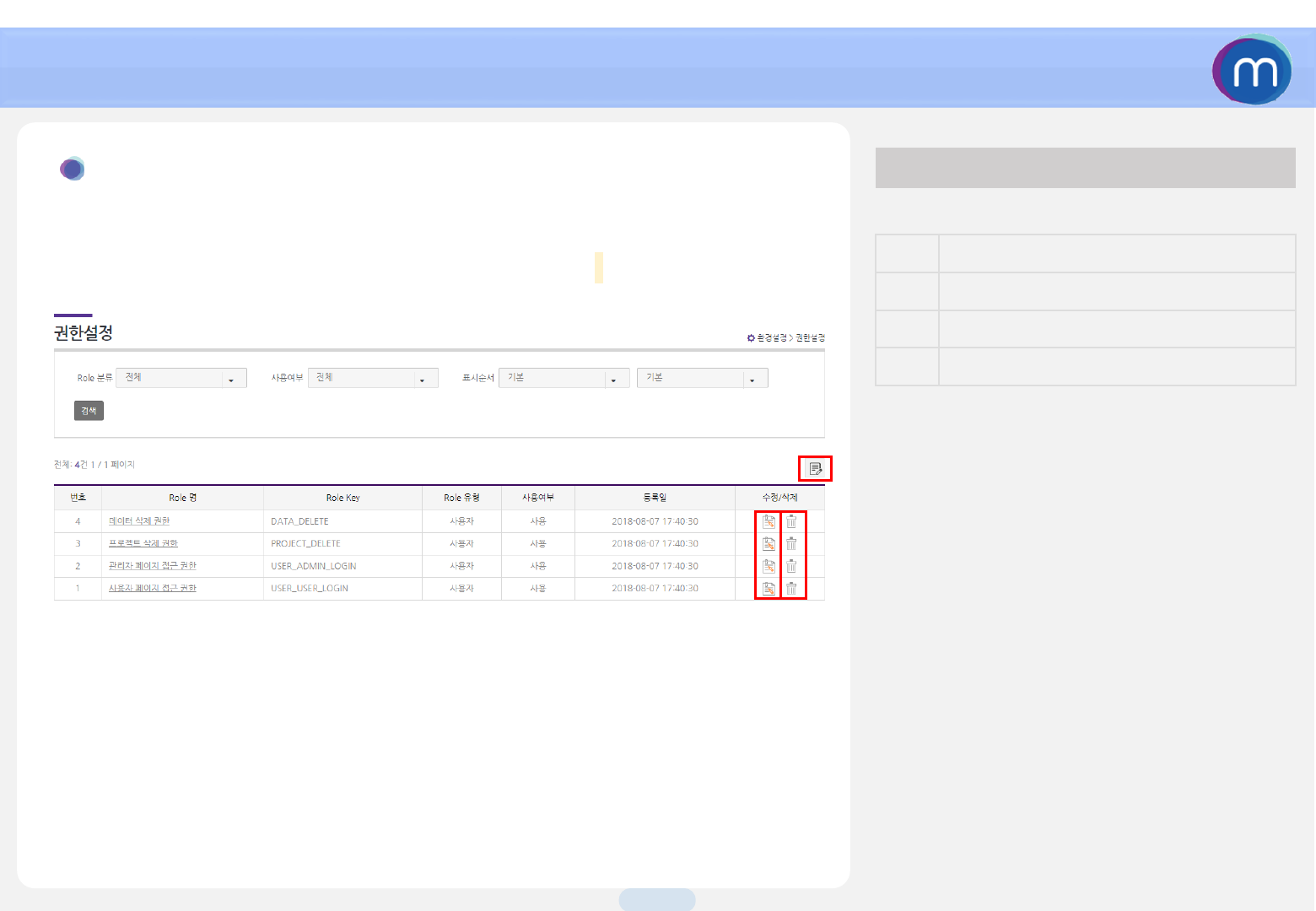The height and width of the screenshot is (911, 1316).
Task: Click the 환경설정 breadcrumb link
Action: click(771, 337)
